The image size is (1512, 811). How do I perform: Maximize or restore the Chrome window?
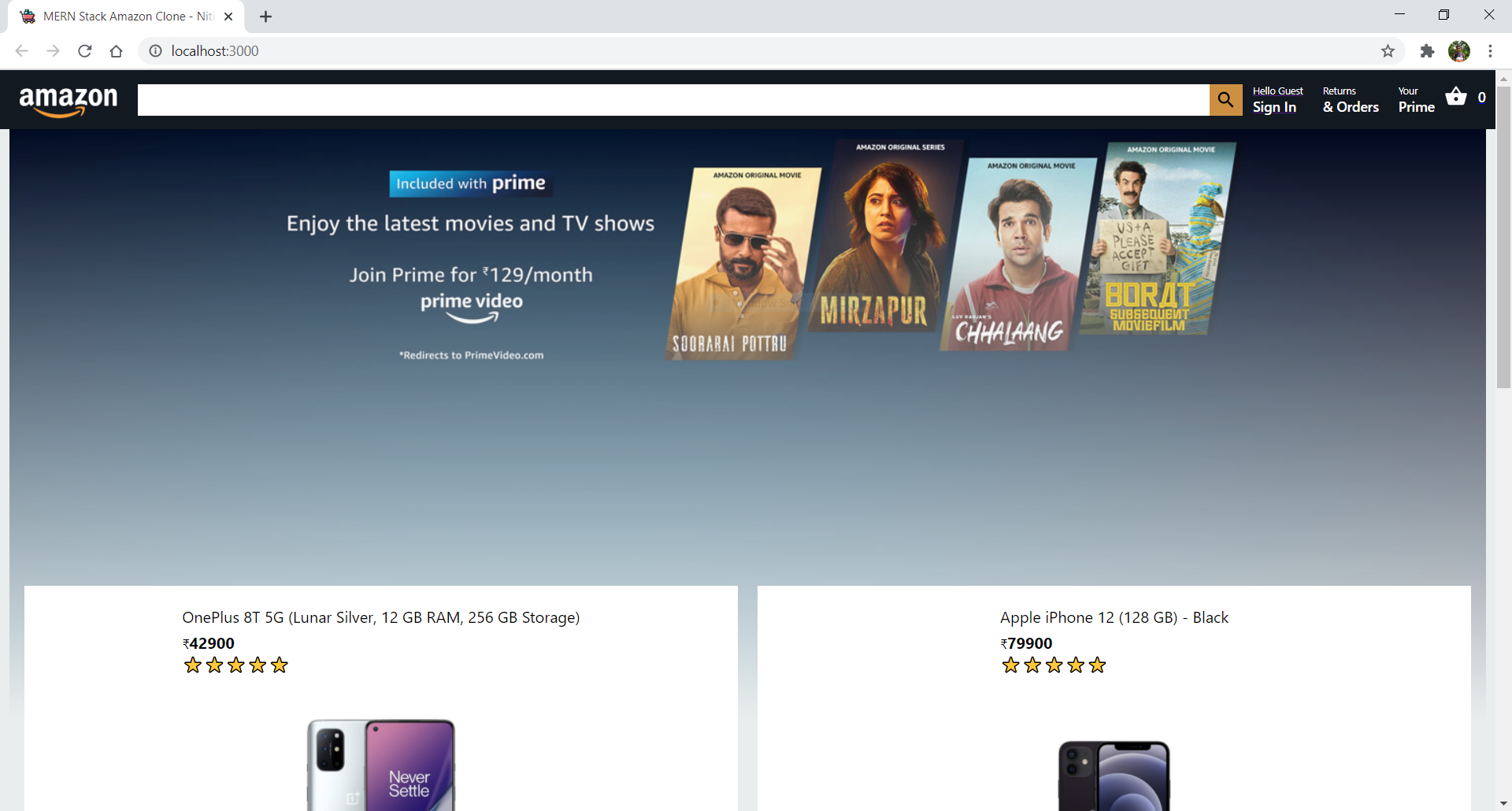pos(1443,15)
